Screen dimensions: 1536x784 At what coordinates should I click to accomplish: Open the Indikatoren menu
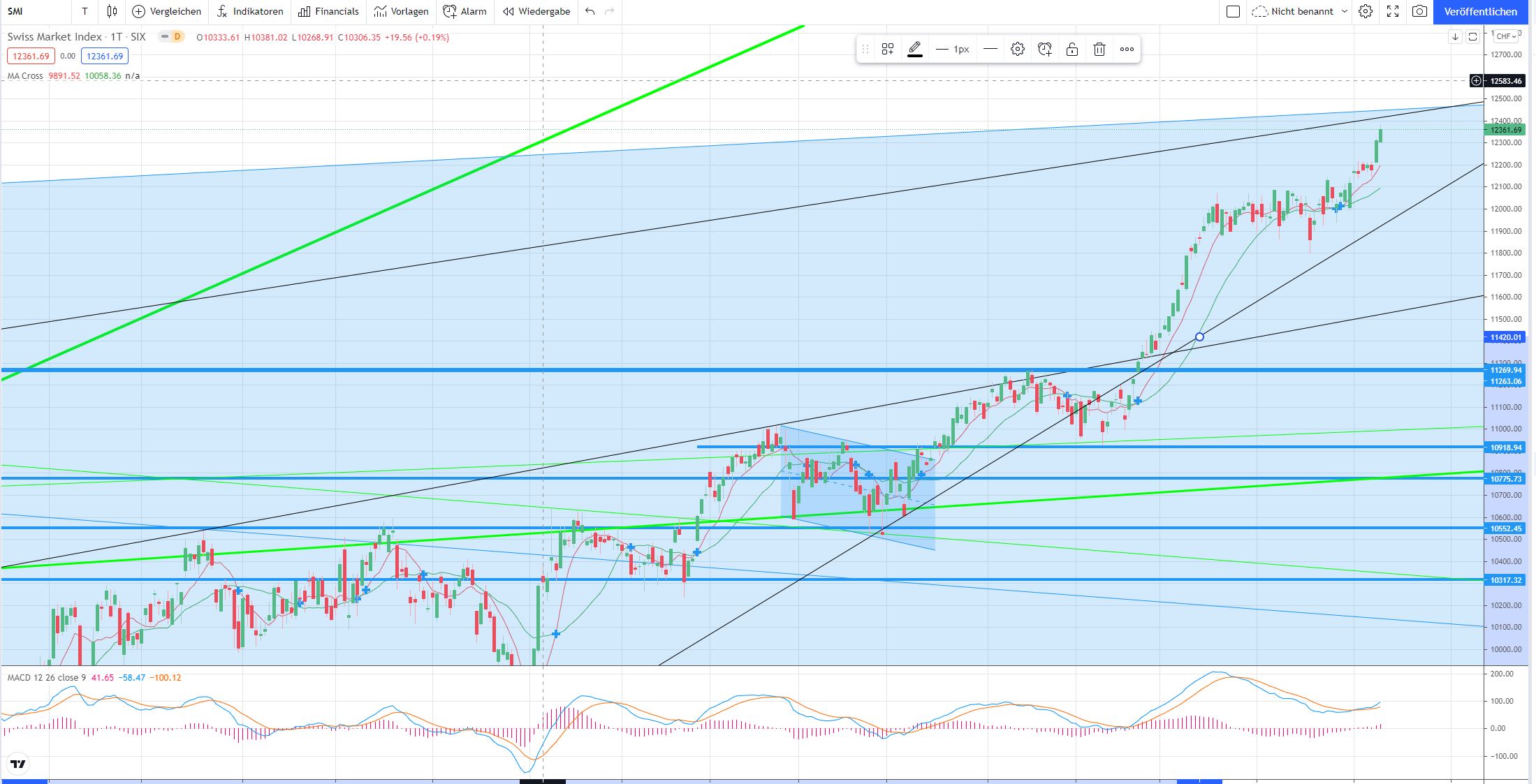(x=250, y=11)
